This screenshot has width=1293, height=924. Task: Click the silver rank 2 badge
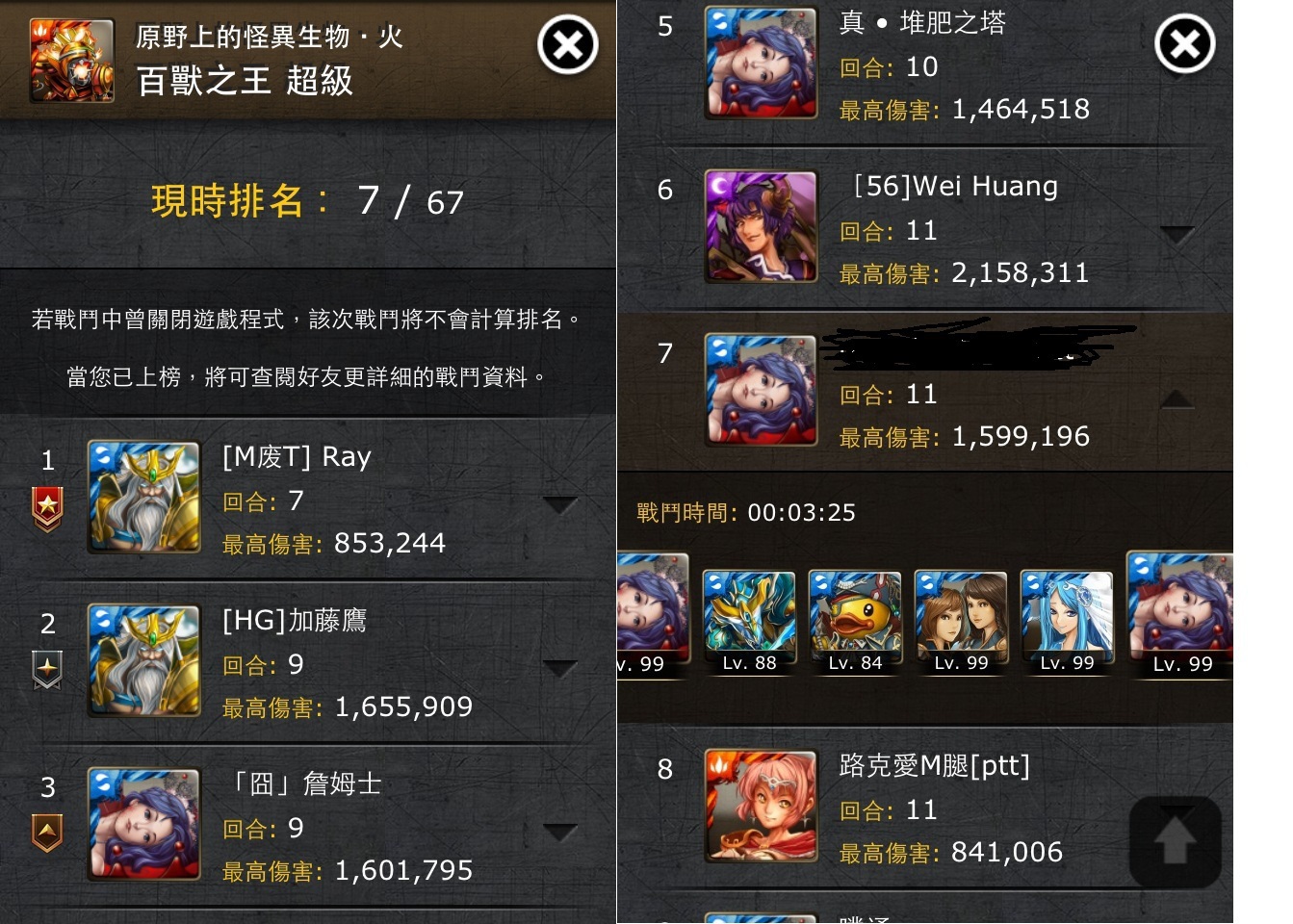tap(47, 670)
